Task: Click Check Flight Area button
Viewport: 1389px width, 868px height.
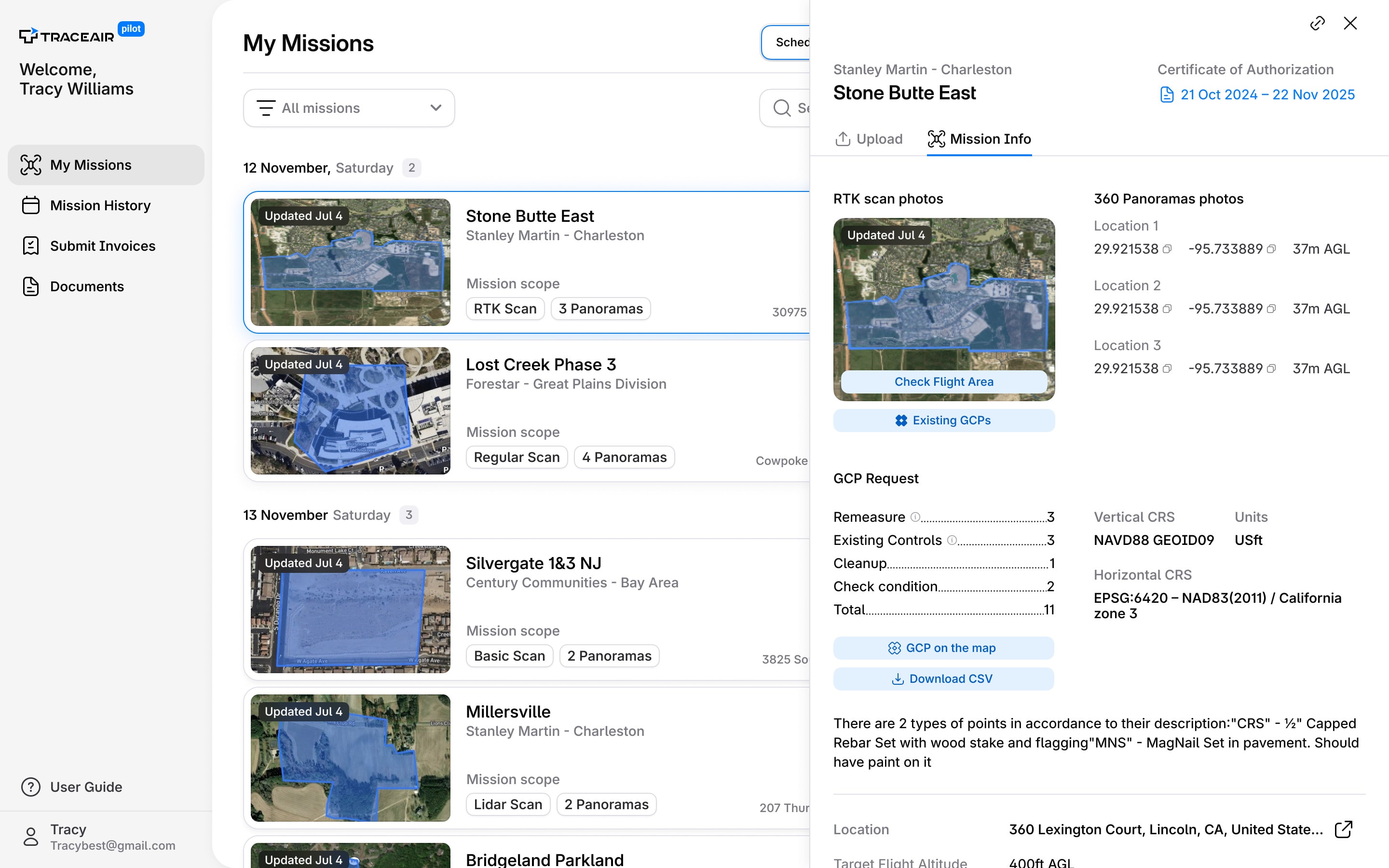Action: [944, 382]
